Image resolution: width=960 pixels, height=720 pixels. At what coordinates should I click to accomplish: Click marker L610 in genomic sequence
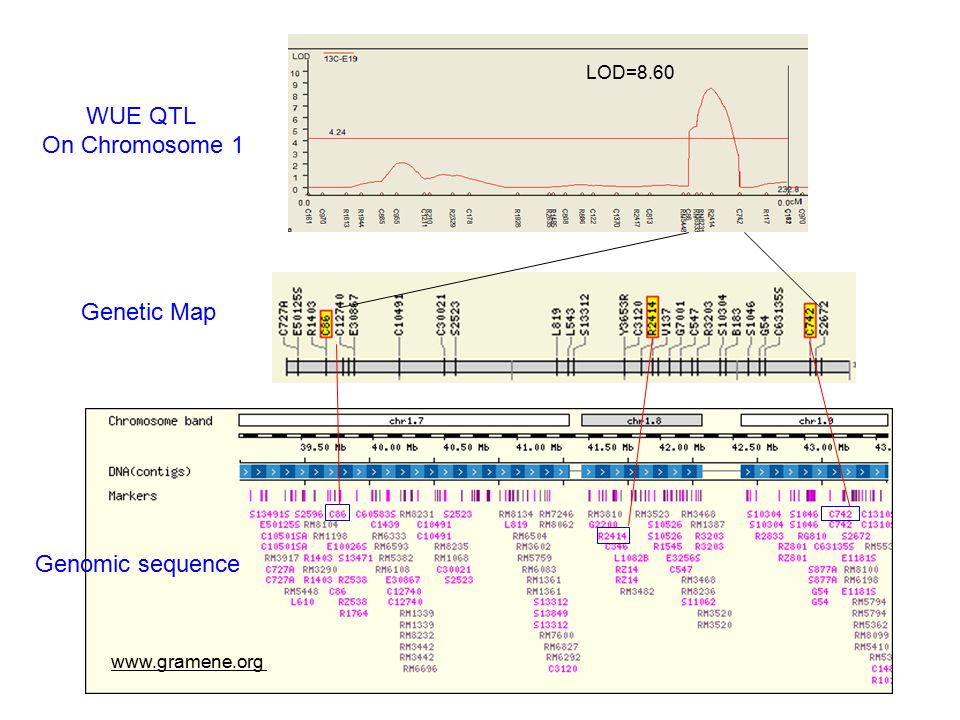click(x=302, y=602)
